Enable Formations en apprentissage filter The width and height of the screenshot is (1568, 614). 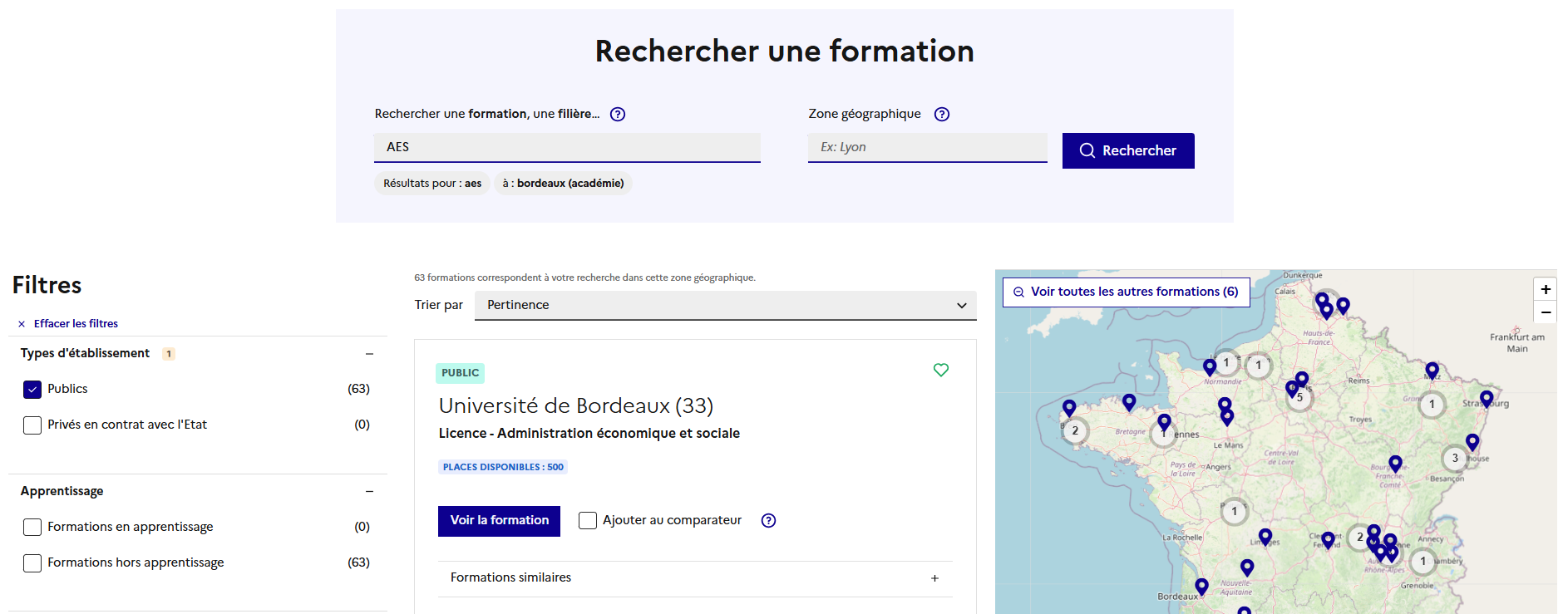click(32, 527)
